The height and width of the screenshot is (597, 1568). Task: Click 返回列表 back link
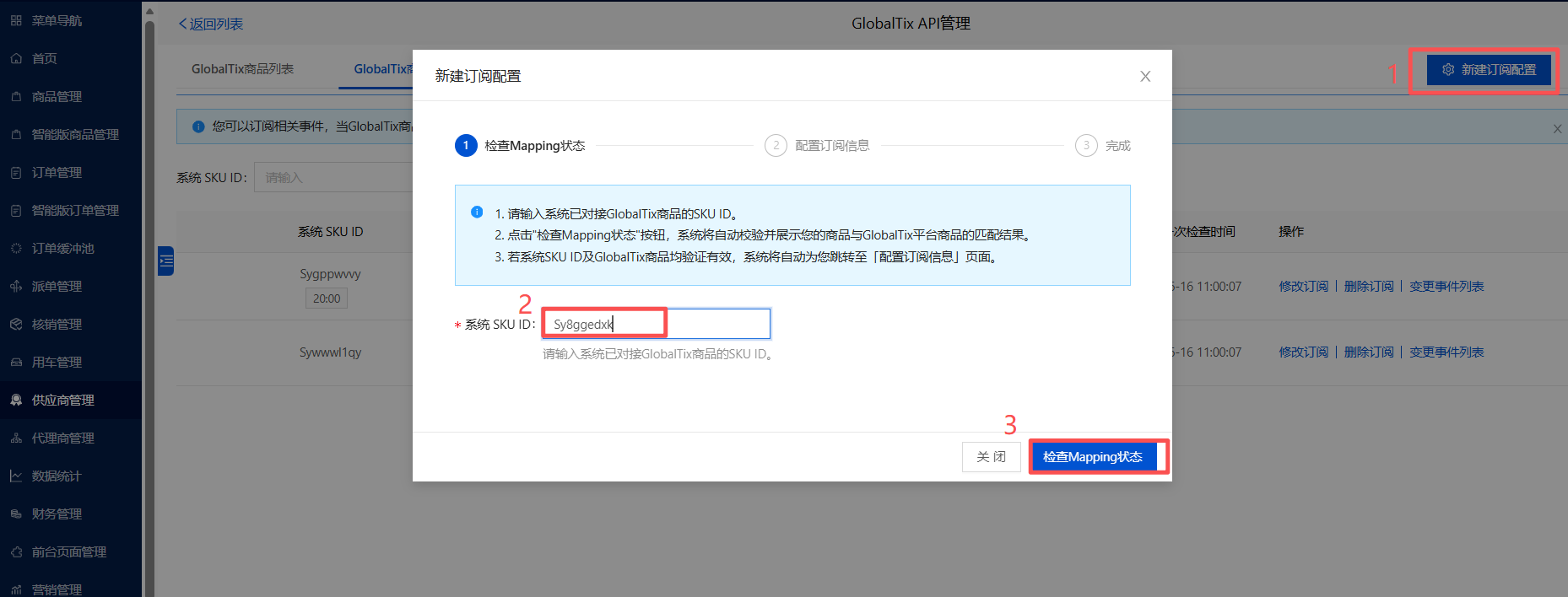211,24
